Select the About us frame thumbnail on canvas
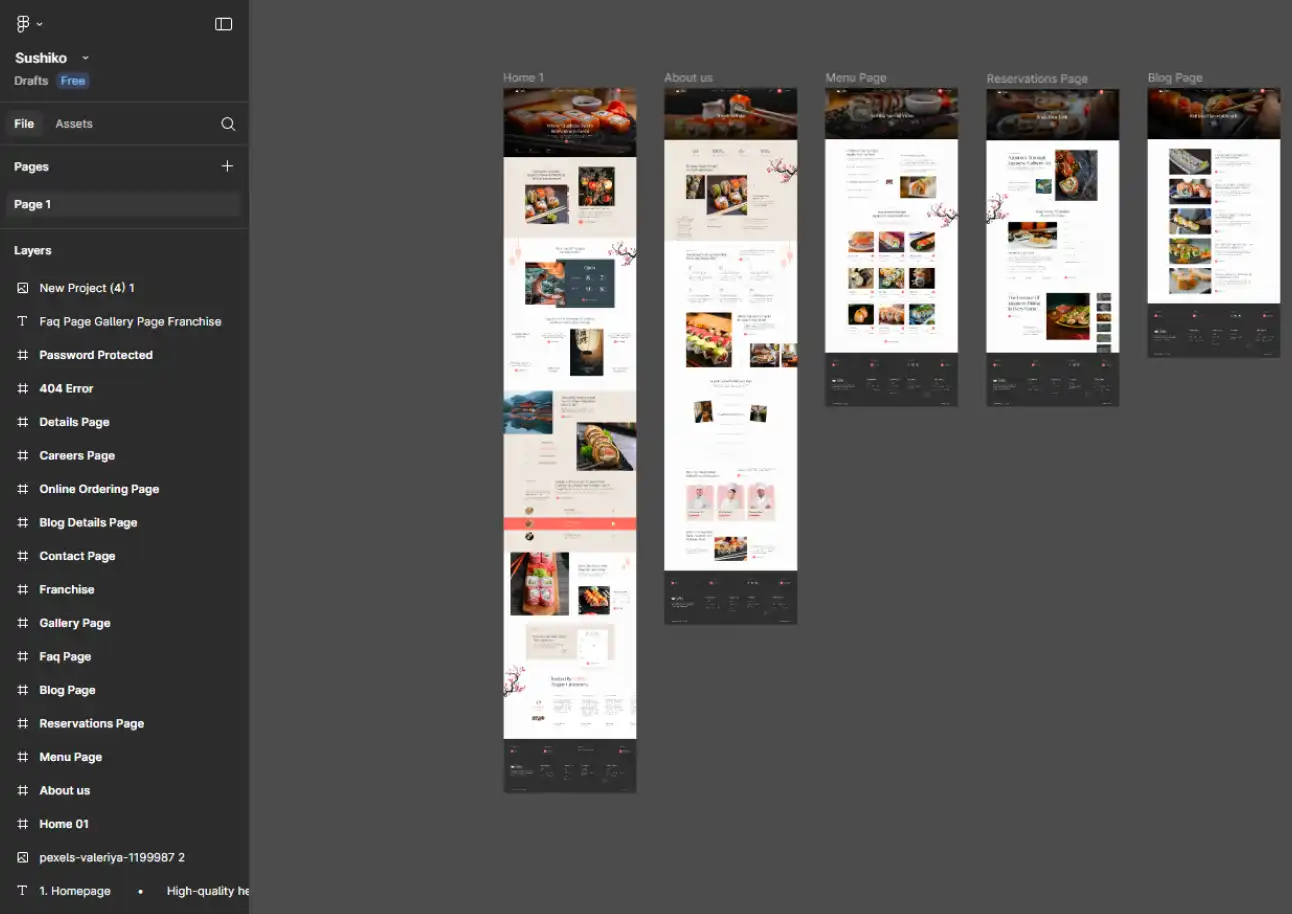Screen dimensions: 1292x914 [731, 356]
